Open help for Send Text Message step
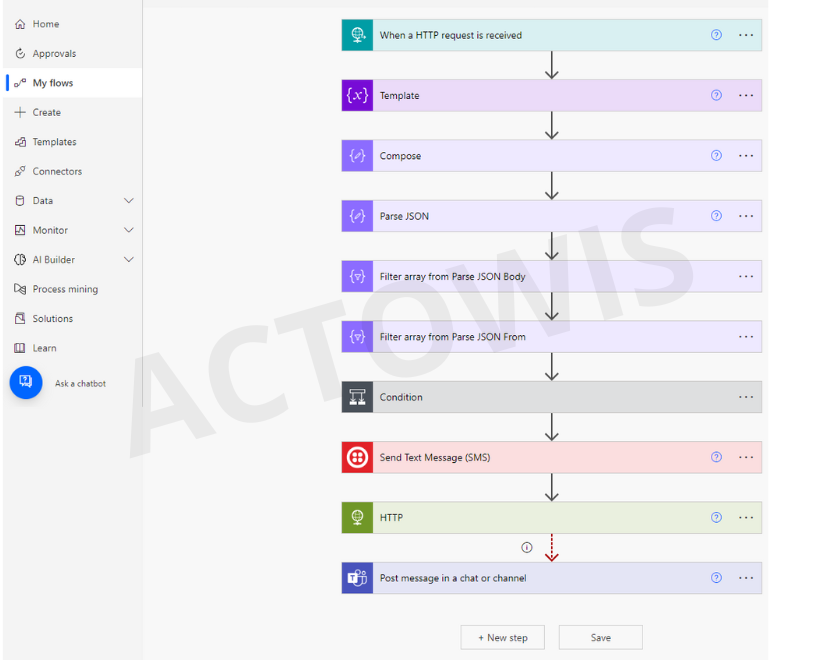Screen dimensions: 821x660 click(x=716, y=457)
